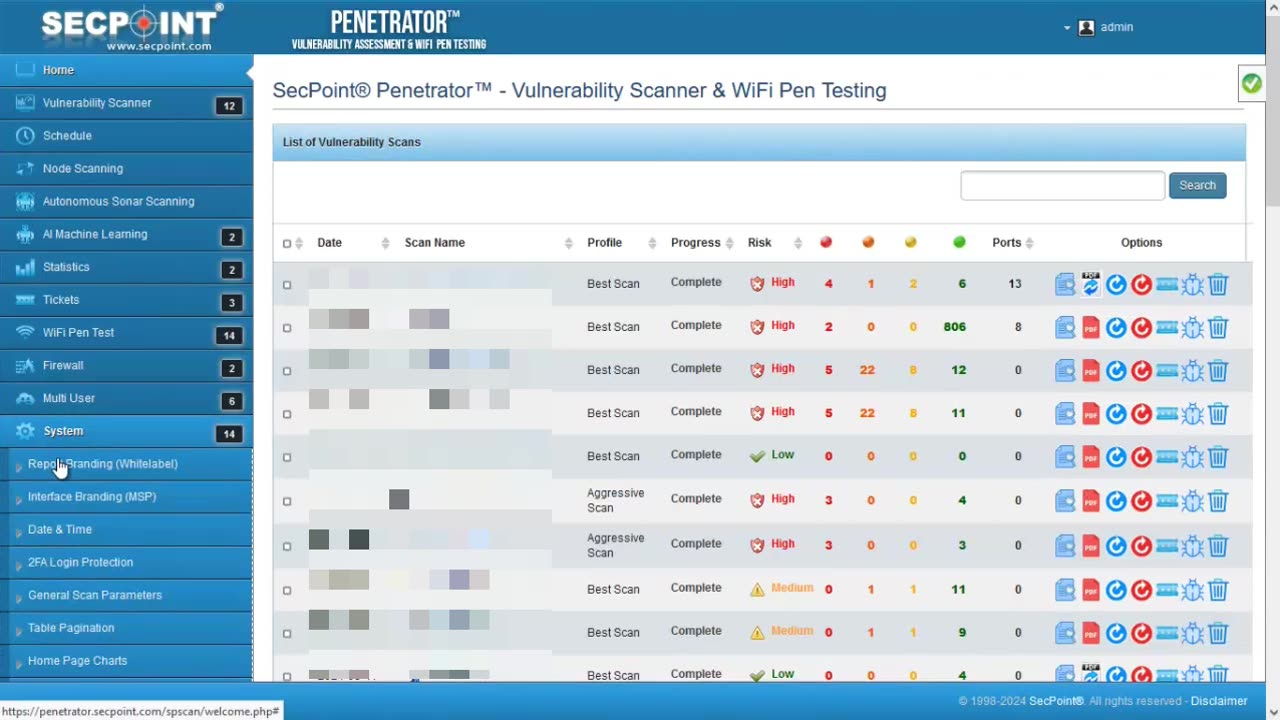Image resolution: width=1280 pixels, height=720 pixels.
Task: Sort by the Profile column header
Action: pyautogui.click(x=604, y=243)
